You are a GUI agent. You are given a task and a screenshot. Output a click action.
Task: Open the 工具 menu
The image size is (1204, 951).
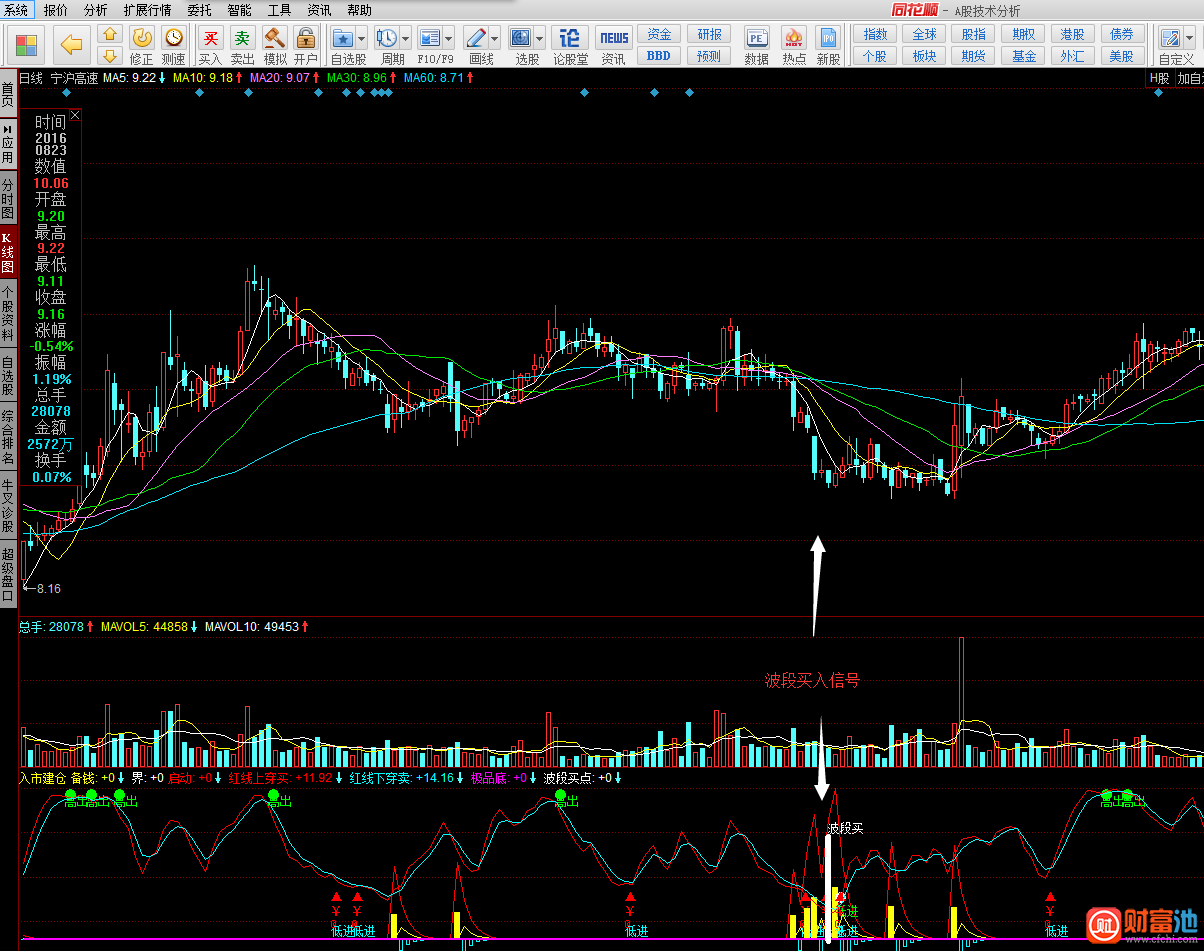click(279, 10)
